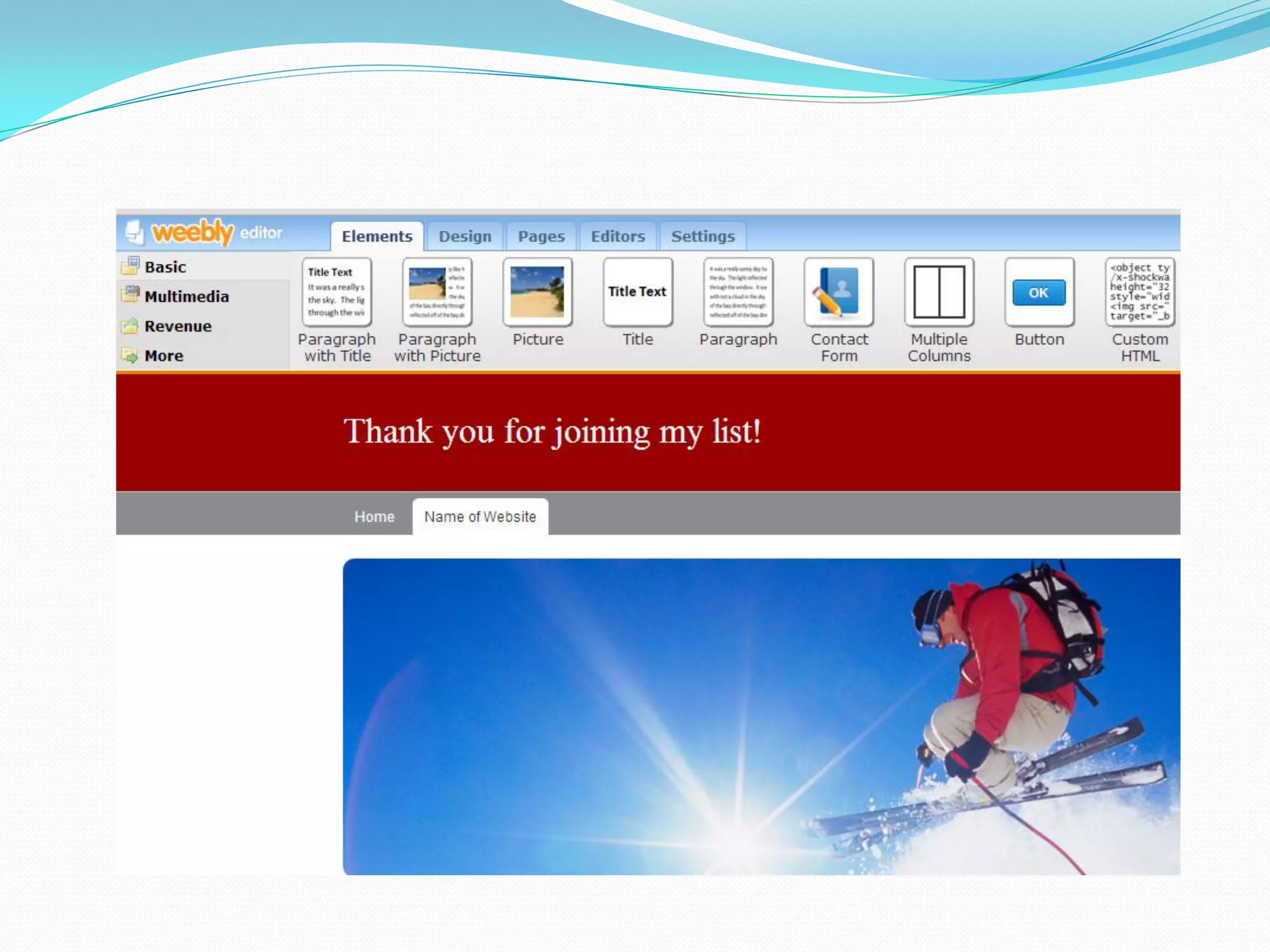Select the Paragraph element icon
1270x952 pixels.
[x=738, y=292]
